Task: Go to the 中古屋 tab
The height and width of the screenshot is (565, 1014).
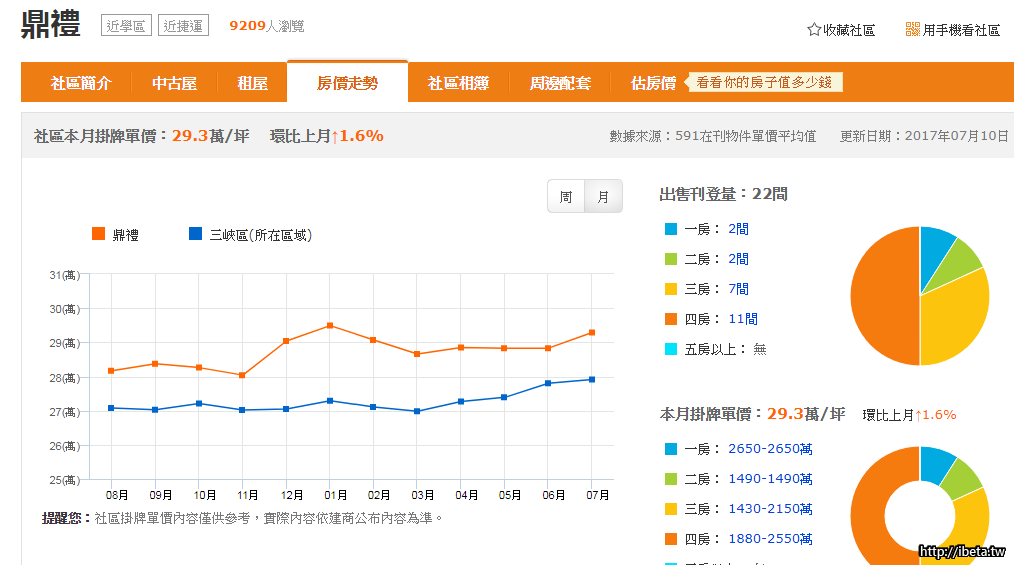Action: [174, 83]
